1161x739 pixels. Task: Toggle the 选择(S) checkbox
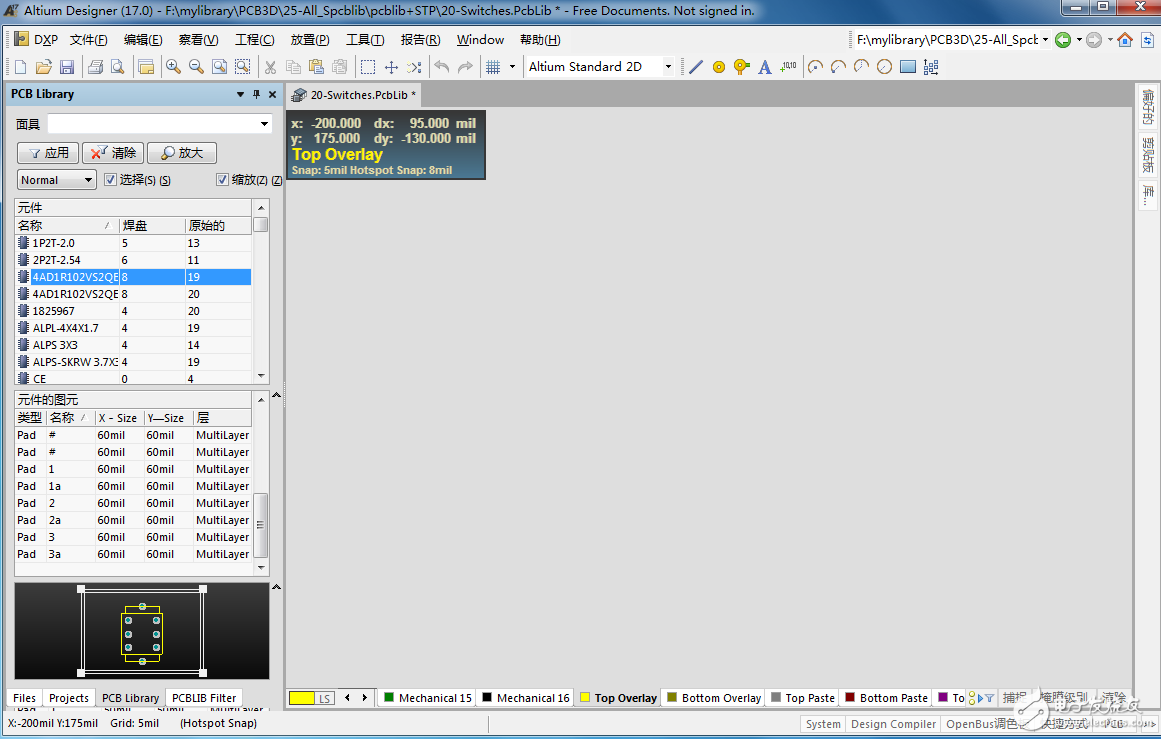click(110, 179)
